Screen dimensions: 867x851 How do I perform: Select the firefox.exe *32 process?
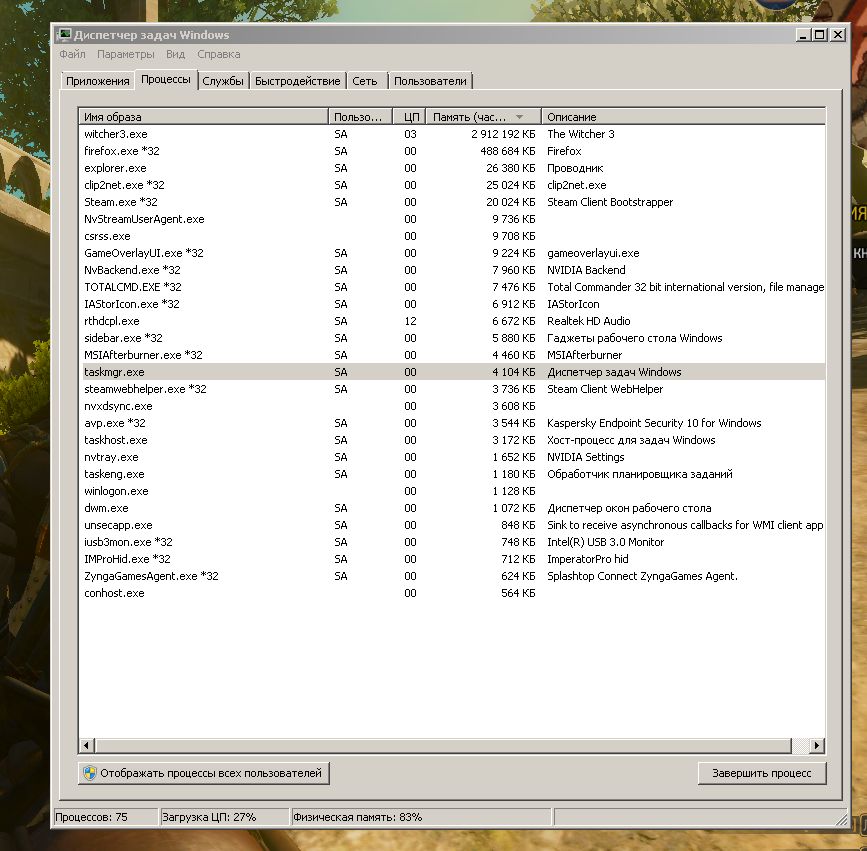452,151
